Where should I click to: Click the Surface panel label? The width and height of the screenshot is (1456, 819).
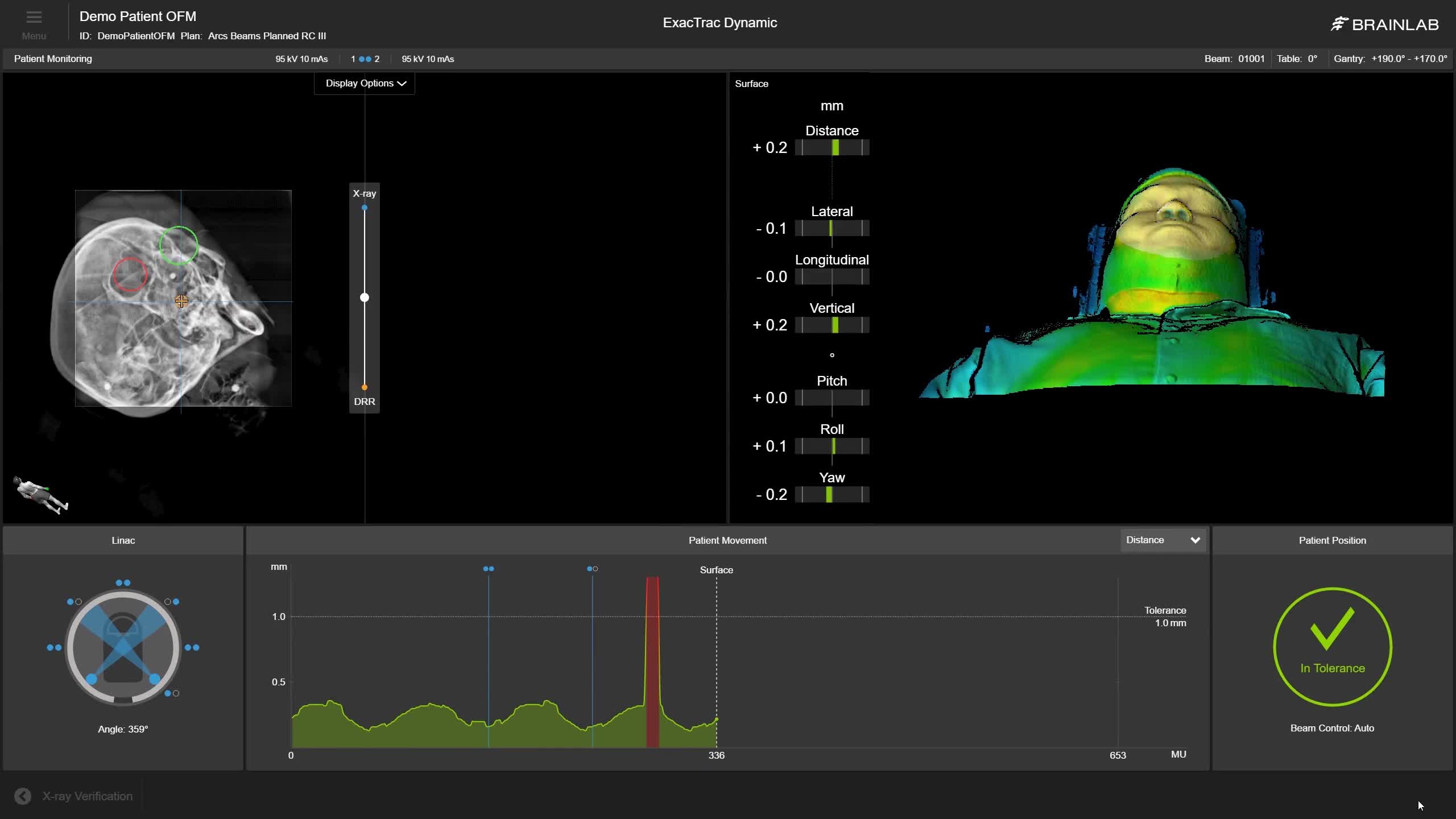[x=751, y=84]
